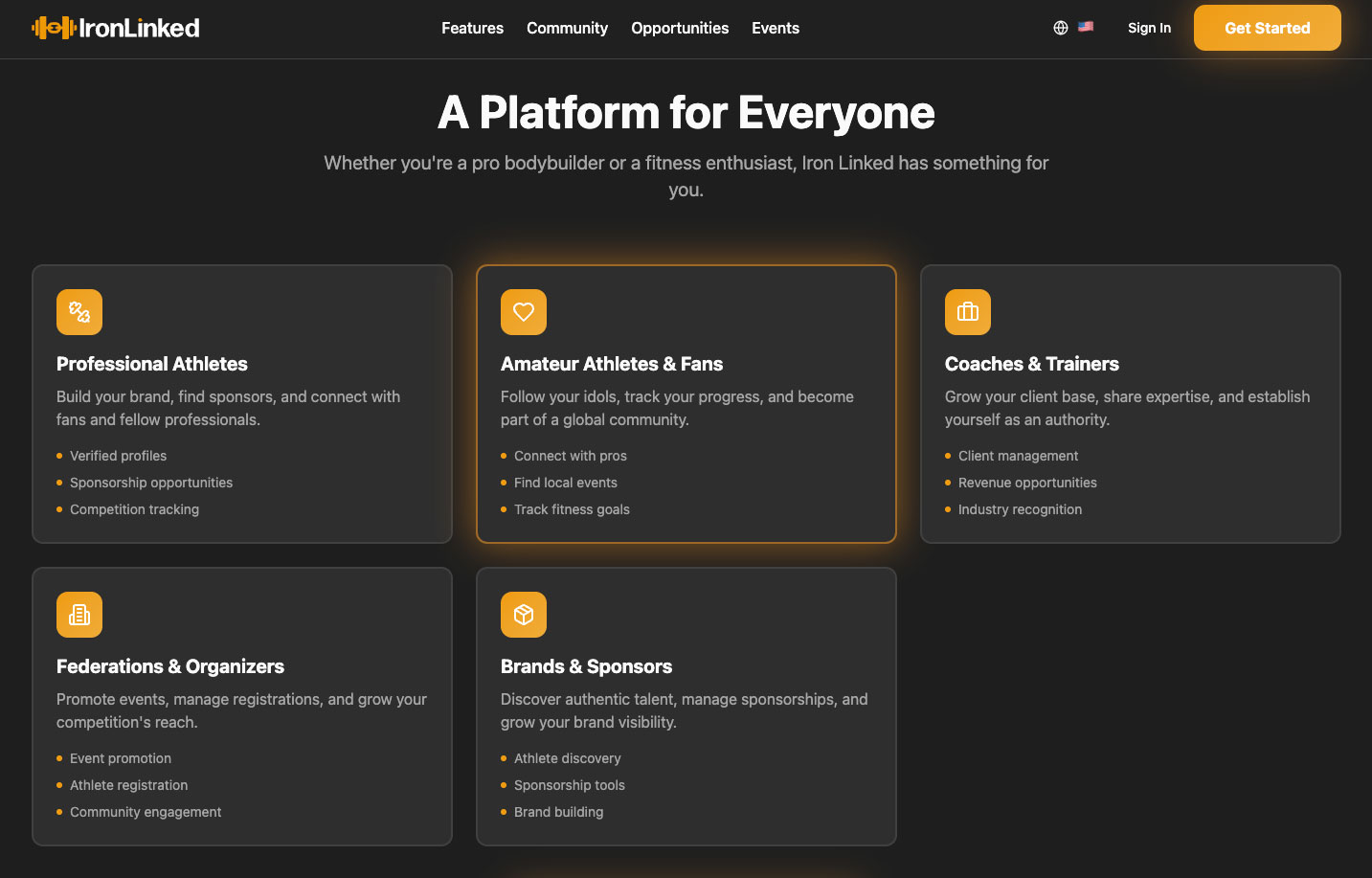Open the Features menu item

point(472,28)
